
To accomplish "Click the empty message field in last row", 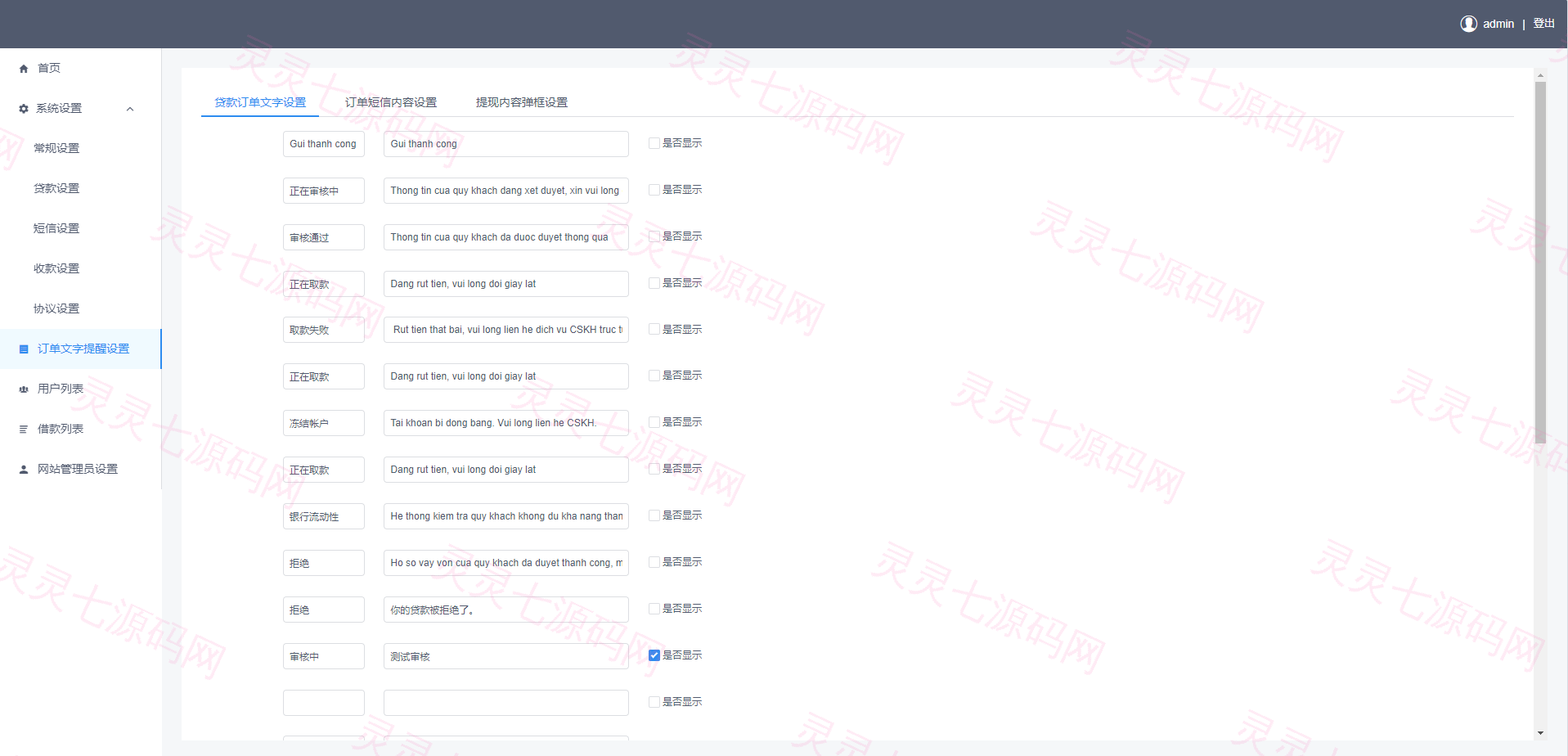I will pos(506,703).
